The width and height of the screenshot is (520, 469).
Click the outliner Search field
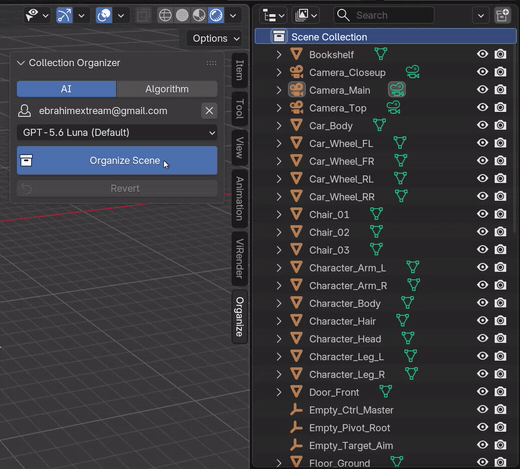click(384, 15)
